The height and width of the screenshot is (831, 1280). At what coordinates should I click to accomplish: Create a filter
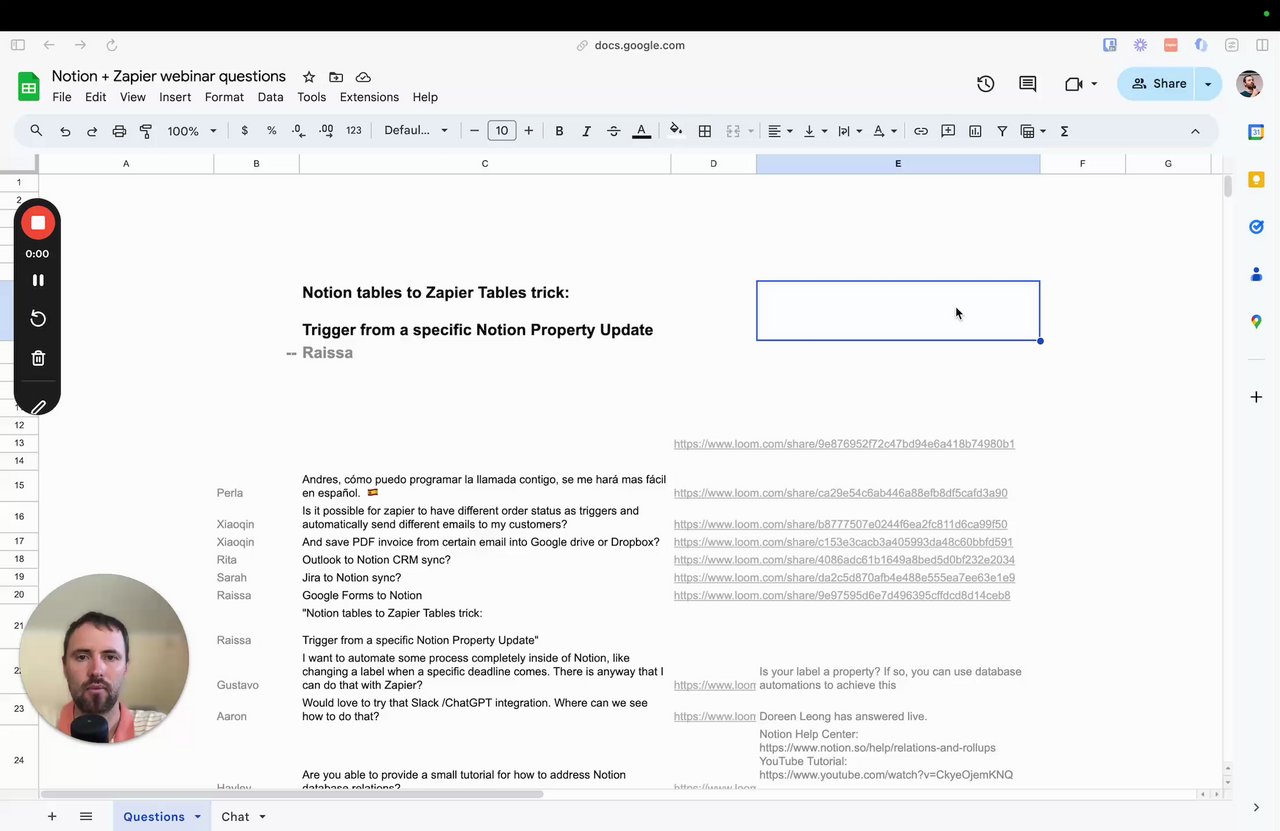1002,131
